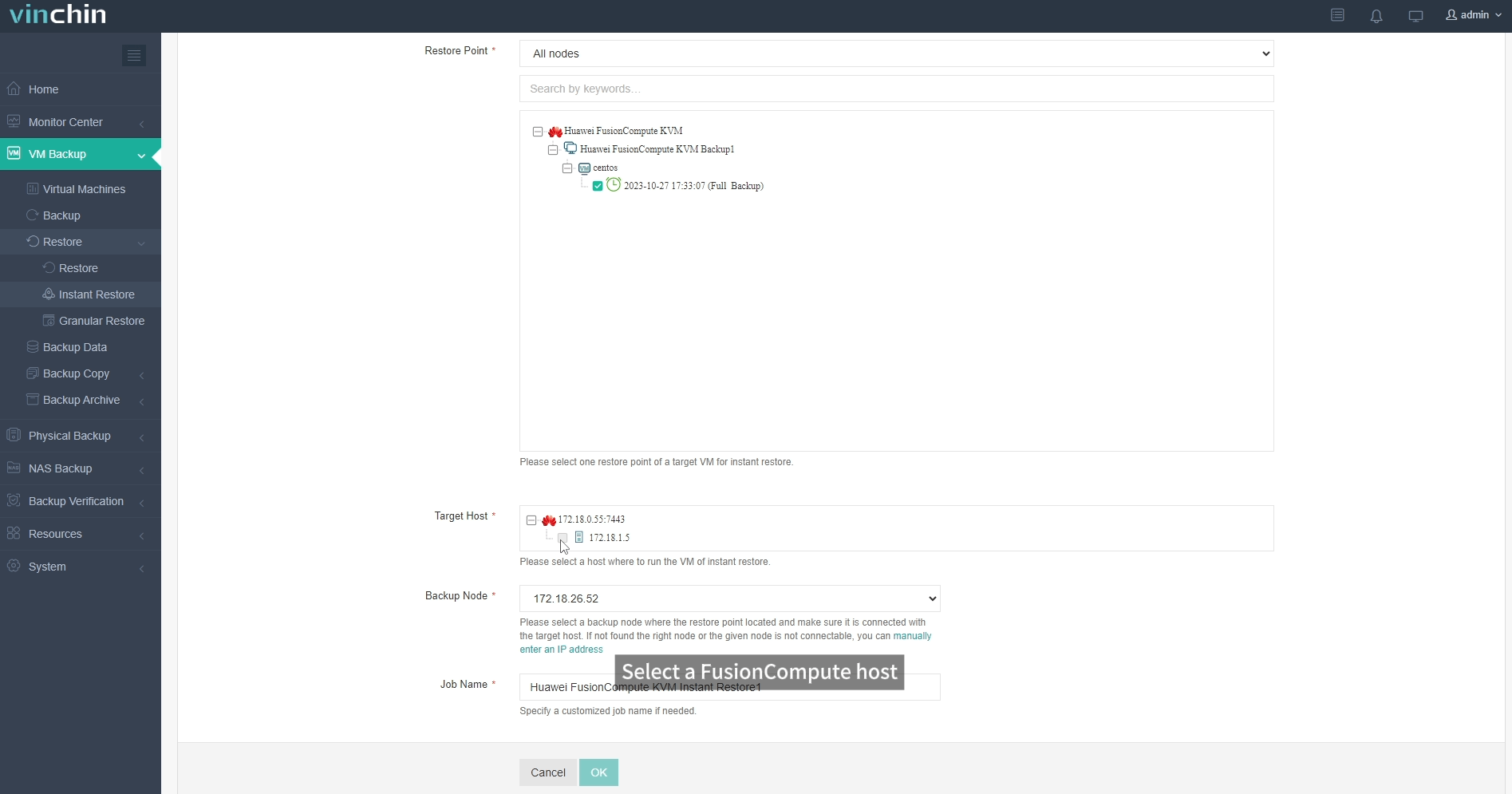Collapse Huawei FusionCompute KVM Backup1 node
Image resolution: width=1512 pixels, height=794 pixels.
click(553, 150)
